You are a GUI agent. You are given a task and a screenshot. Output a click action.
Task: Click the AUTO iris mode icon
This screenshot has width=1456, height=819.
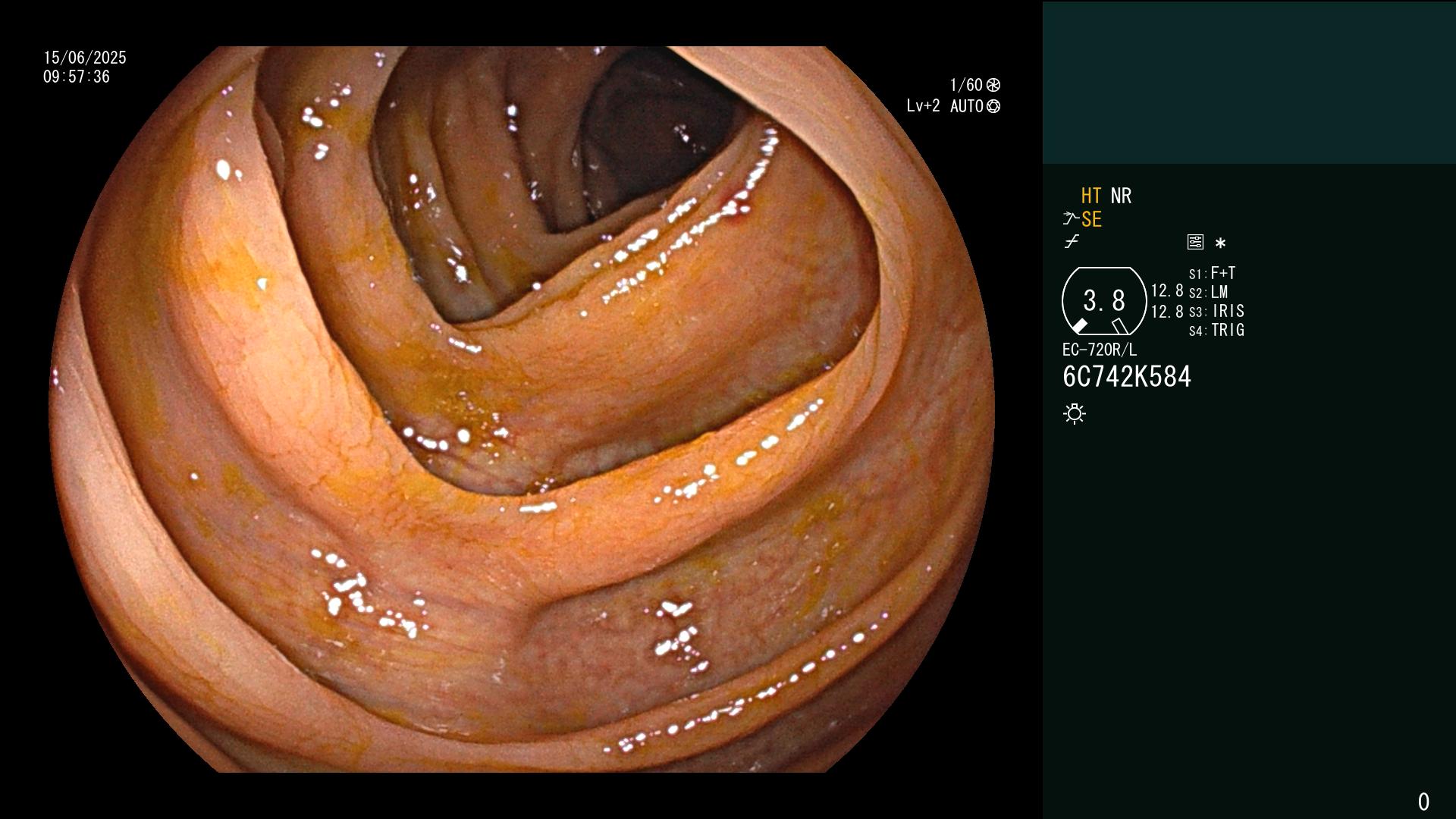click(x=993, y=106)
